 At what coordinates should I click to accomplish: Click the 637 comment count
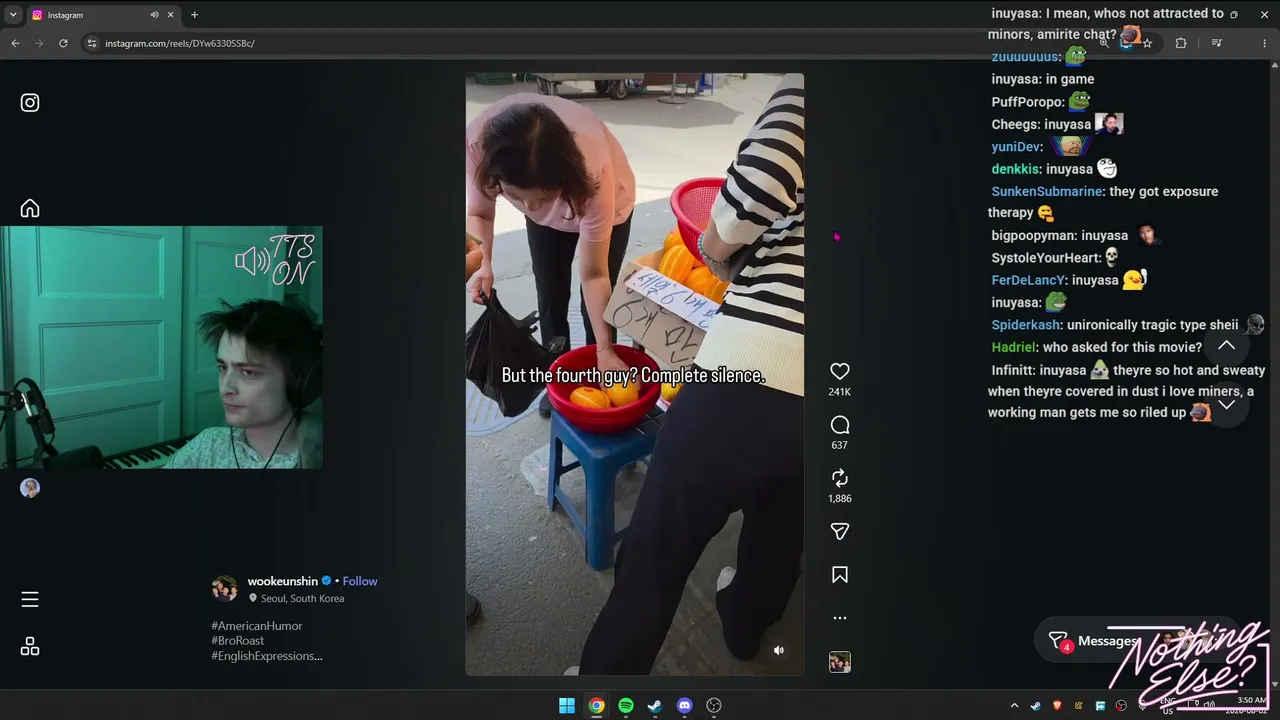coord(840,445)
